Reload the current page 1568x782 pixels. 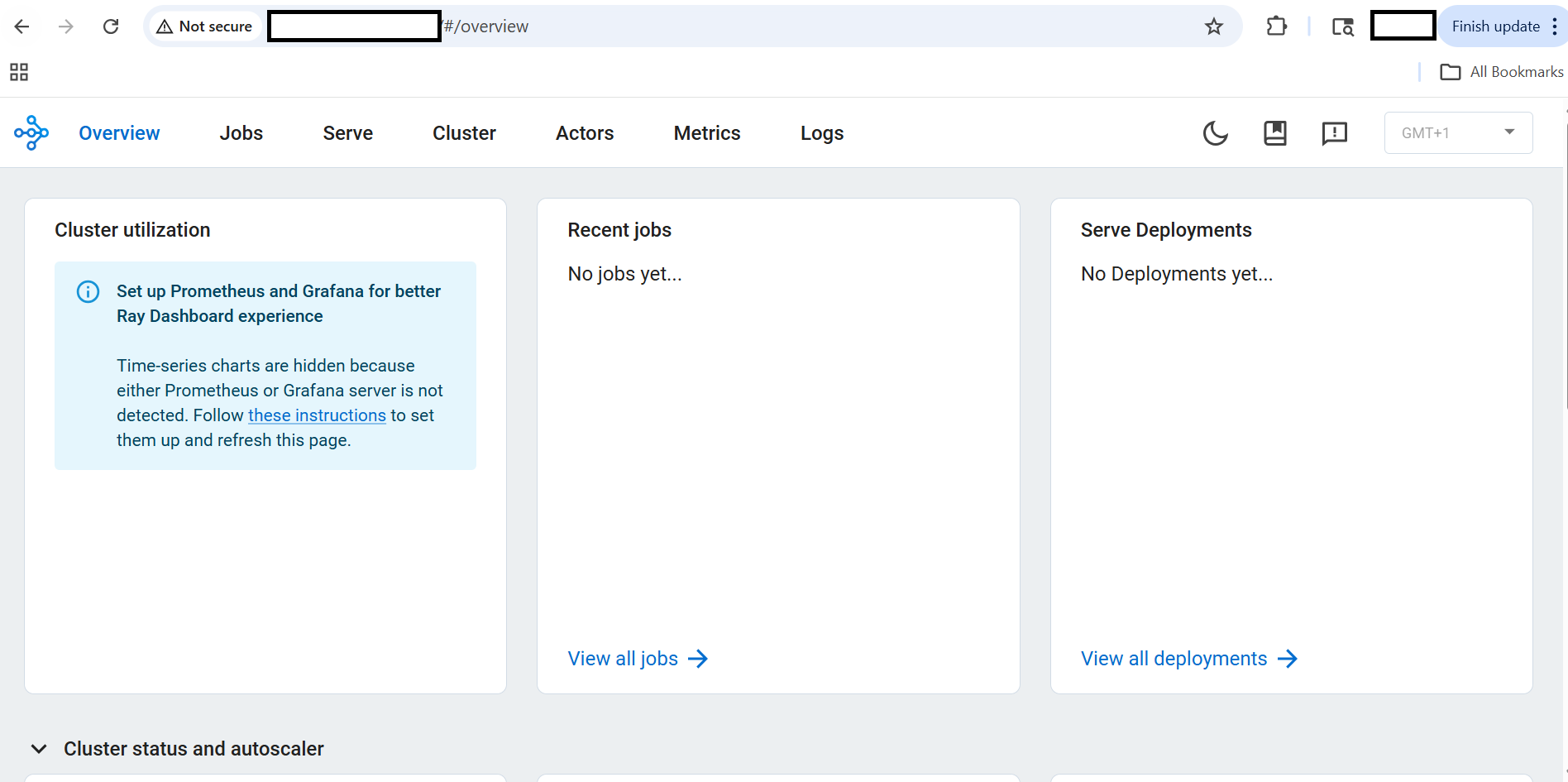point(110,26)
